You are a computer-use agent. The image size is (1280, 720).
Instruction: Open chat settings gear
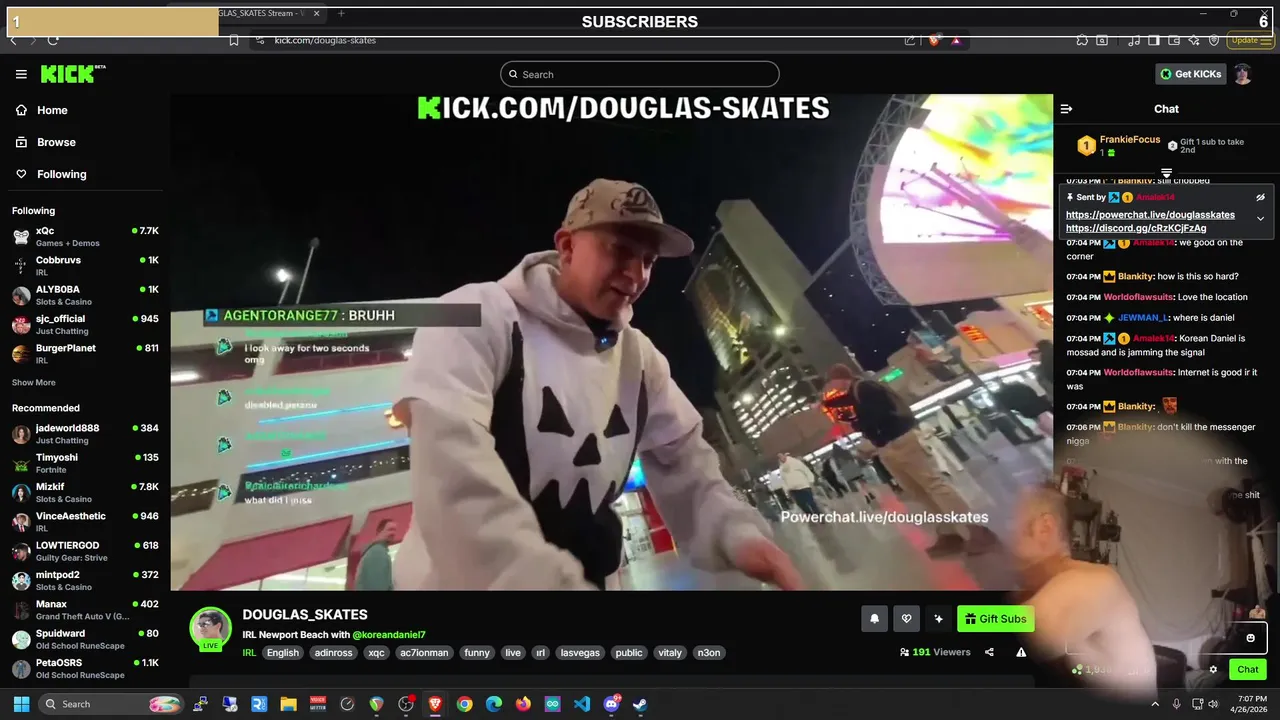pos(1213,670)
